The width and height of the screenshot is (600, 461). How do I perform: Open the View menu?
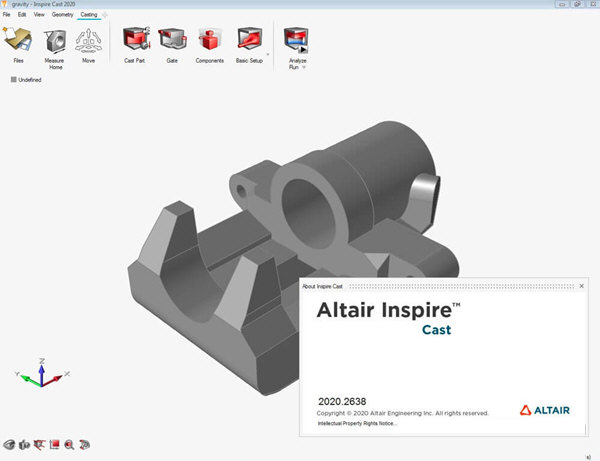[x=39, y=16]
